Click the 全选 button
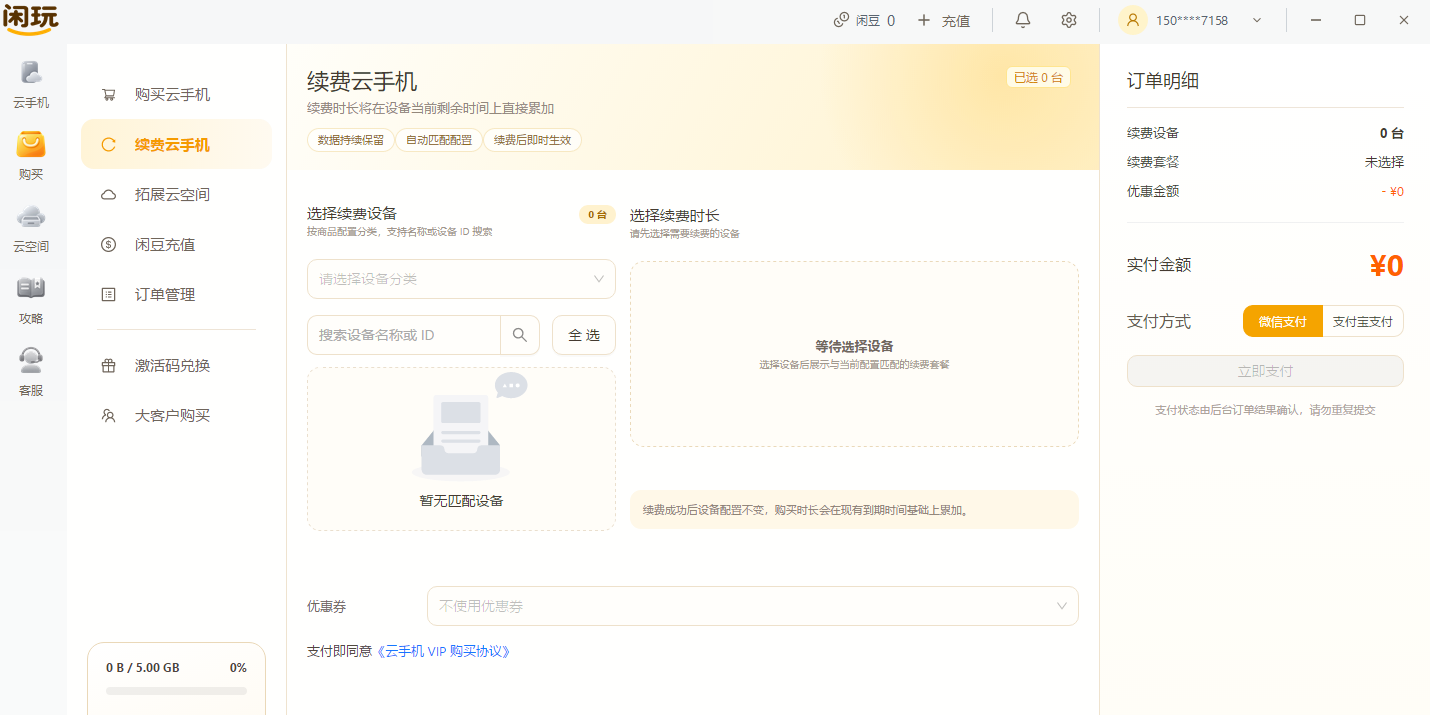The image size is (1430, 715). coord(584,335)
